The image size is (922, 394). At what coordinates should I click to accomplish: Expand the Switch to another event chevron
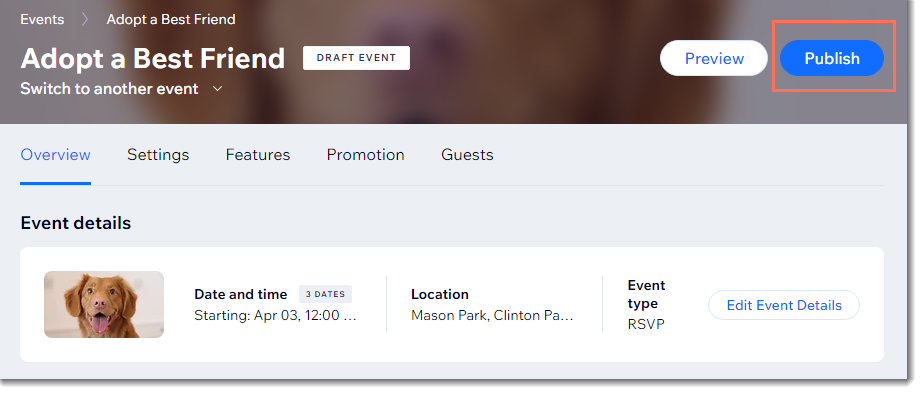click(x=218, y=89)
